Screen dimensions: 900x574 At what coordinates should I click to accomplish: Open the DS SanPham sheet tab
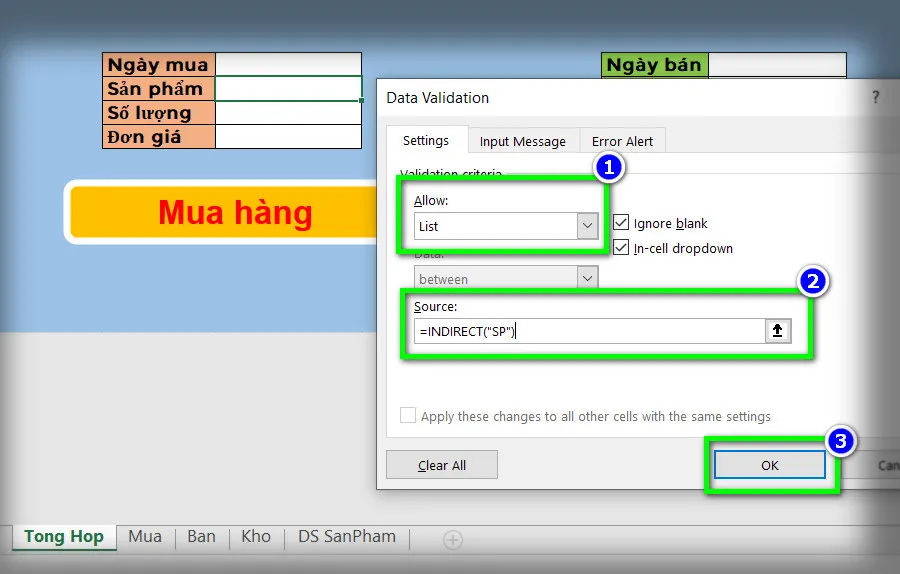point(347,537)
